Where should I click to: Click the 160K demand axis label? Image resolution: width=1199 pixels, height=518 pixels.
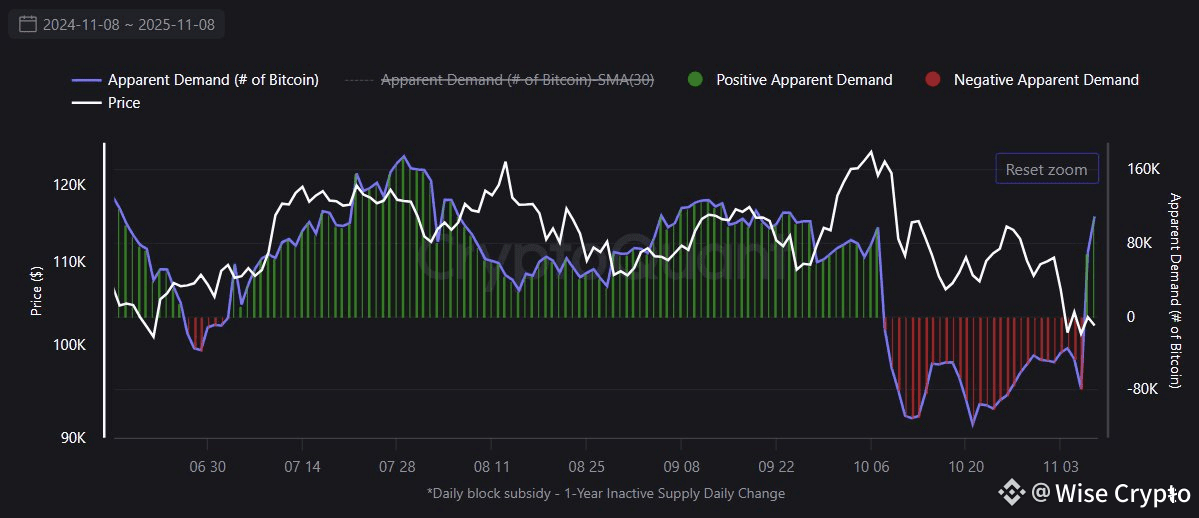pos(1144,168)
